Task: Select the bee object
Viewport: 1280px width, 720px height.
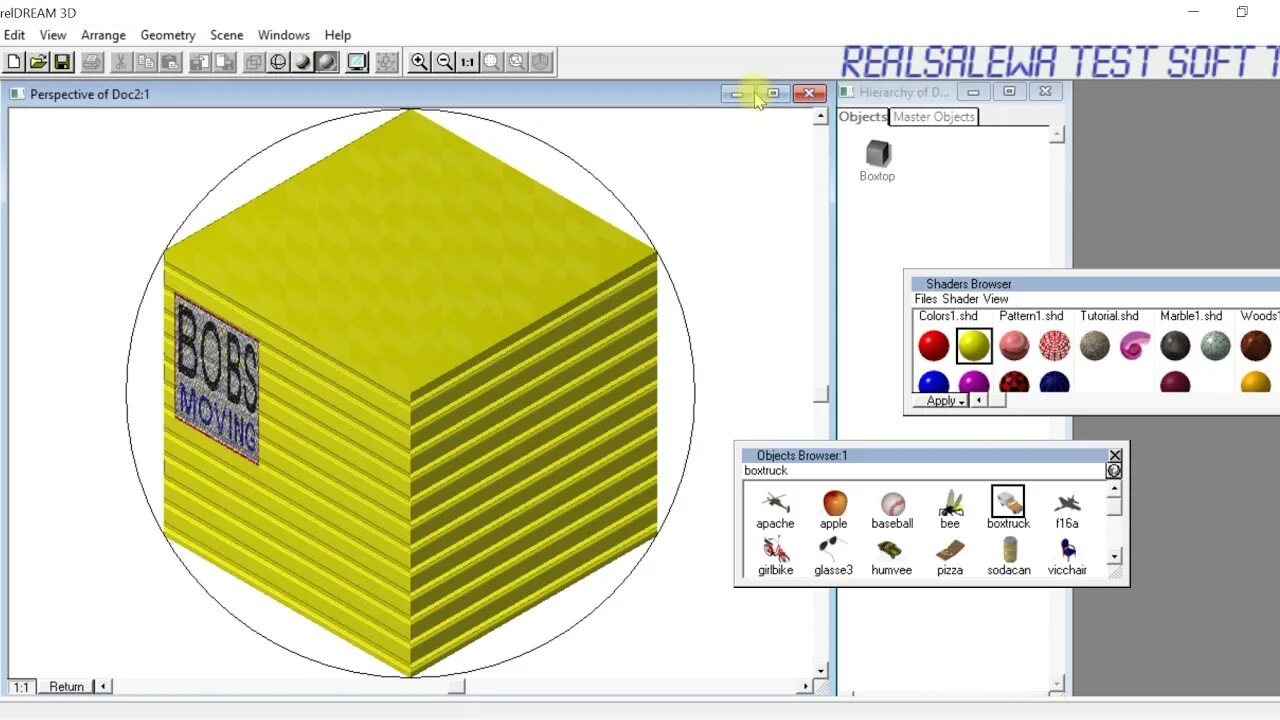Action: click(950, 509)
